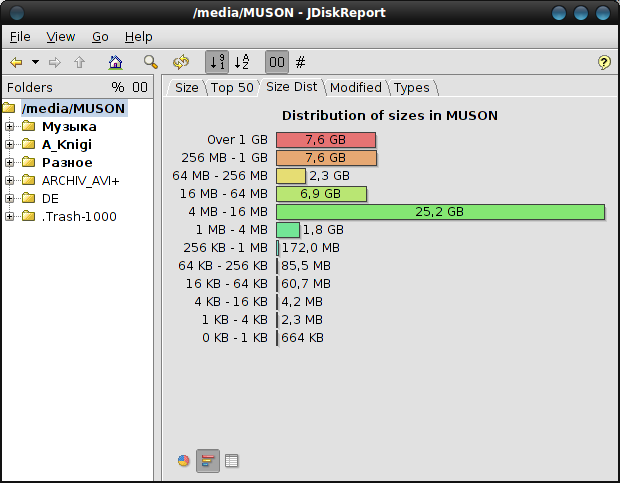Toggle sort alphabetically A-Z button
620x483 pixels.
[242, 62]
